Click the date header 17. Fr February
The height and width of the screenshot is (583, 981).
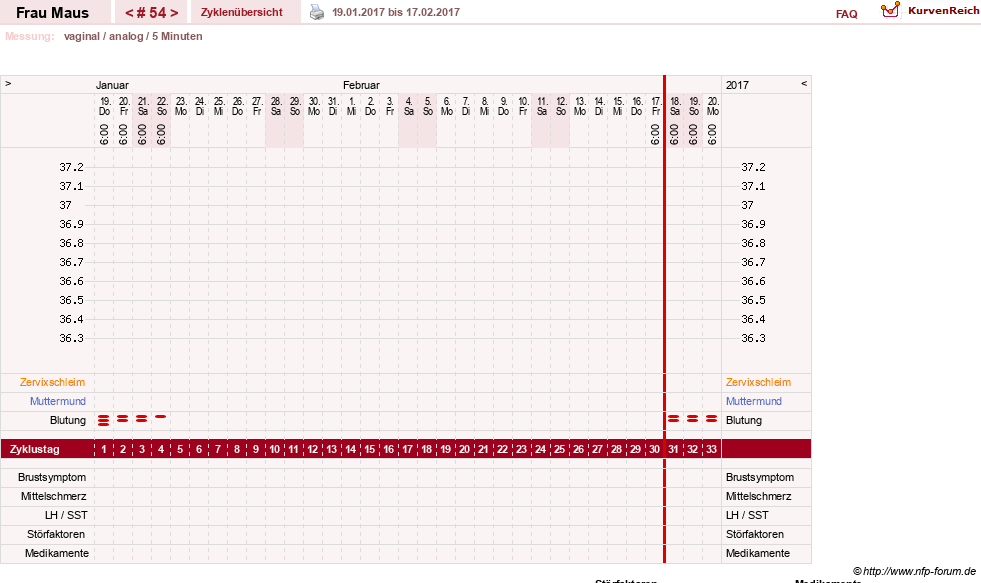pyautogui.click(x=656, y=106)
